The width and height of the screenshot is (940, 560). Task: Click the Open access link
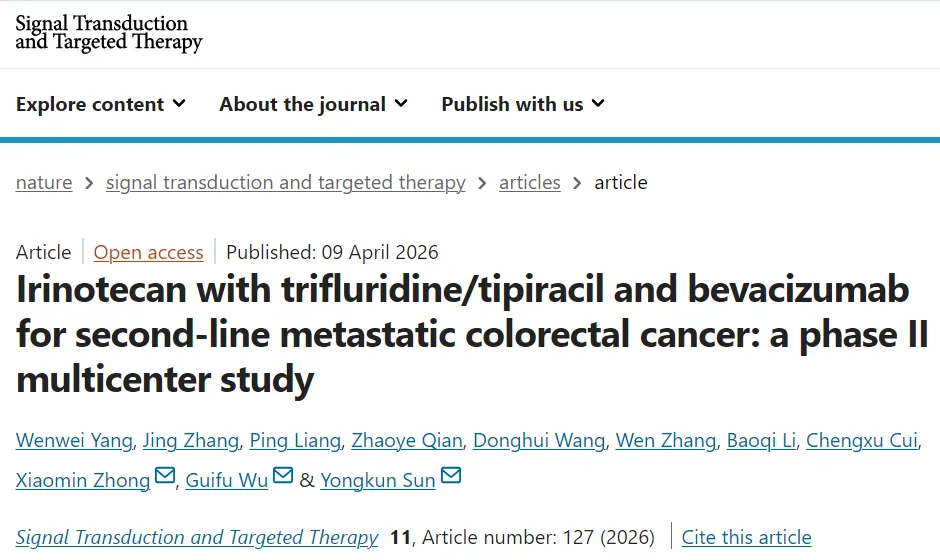[148, 252]
